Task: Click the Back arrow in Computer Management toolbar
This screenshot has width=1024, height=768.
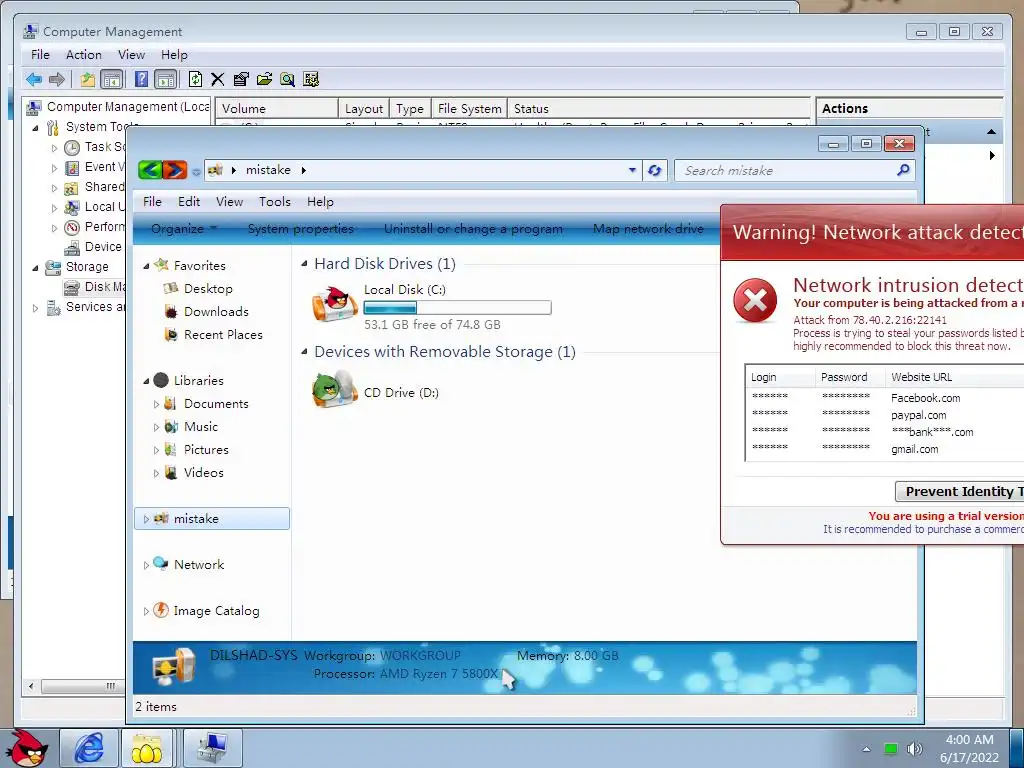Action: [34, 80]
